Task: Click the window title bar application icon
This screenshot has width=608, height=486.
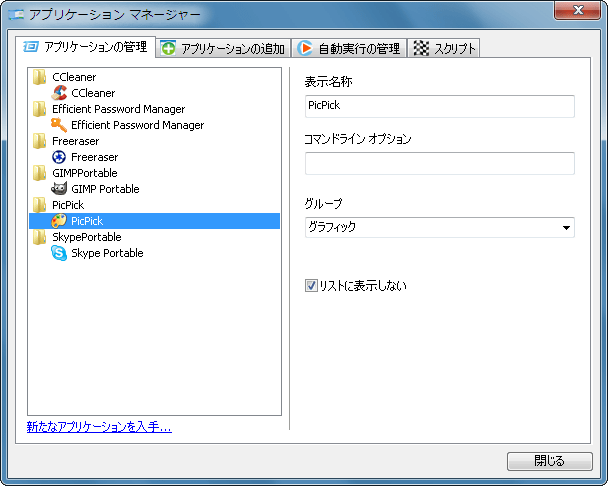Action: point(16,14)
